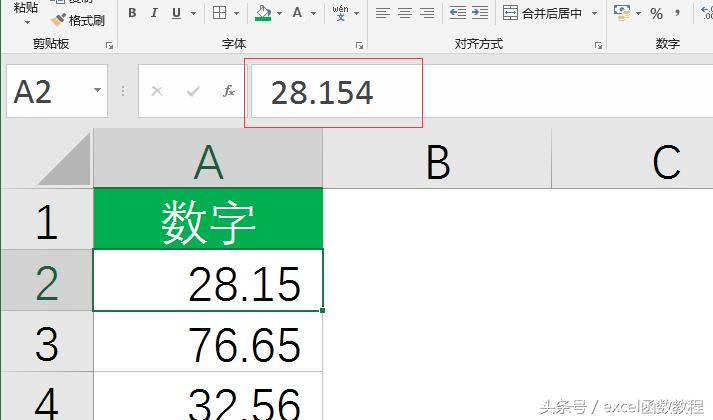Open phonetic guide dropdown arrow

click(x=356, y=13)
